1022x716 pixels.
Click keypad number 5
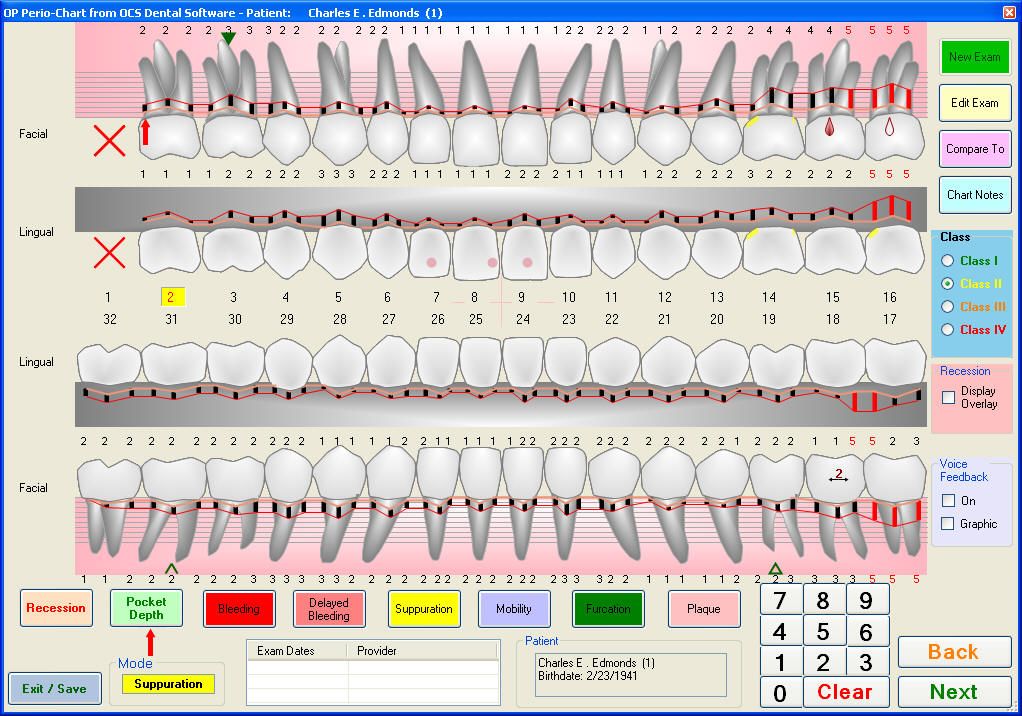(x=823, y=631)
